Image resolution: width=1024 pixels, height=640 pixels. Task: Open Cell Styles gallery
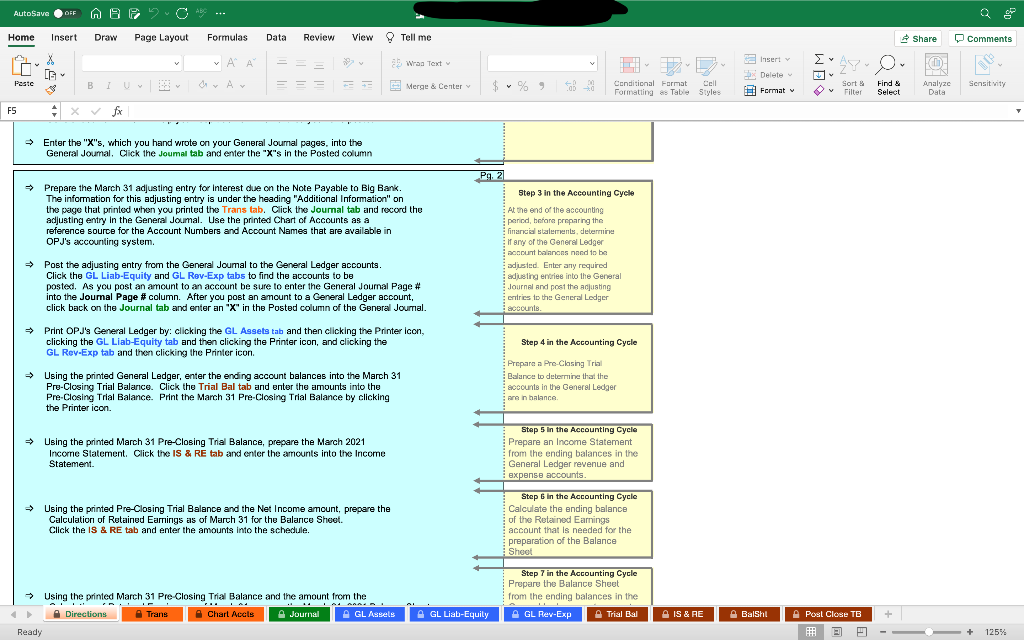(x=710, y=75)
